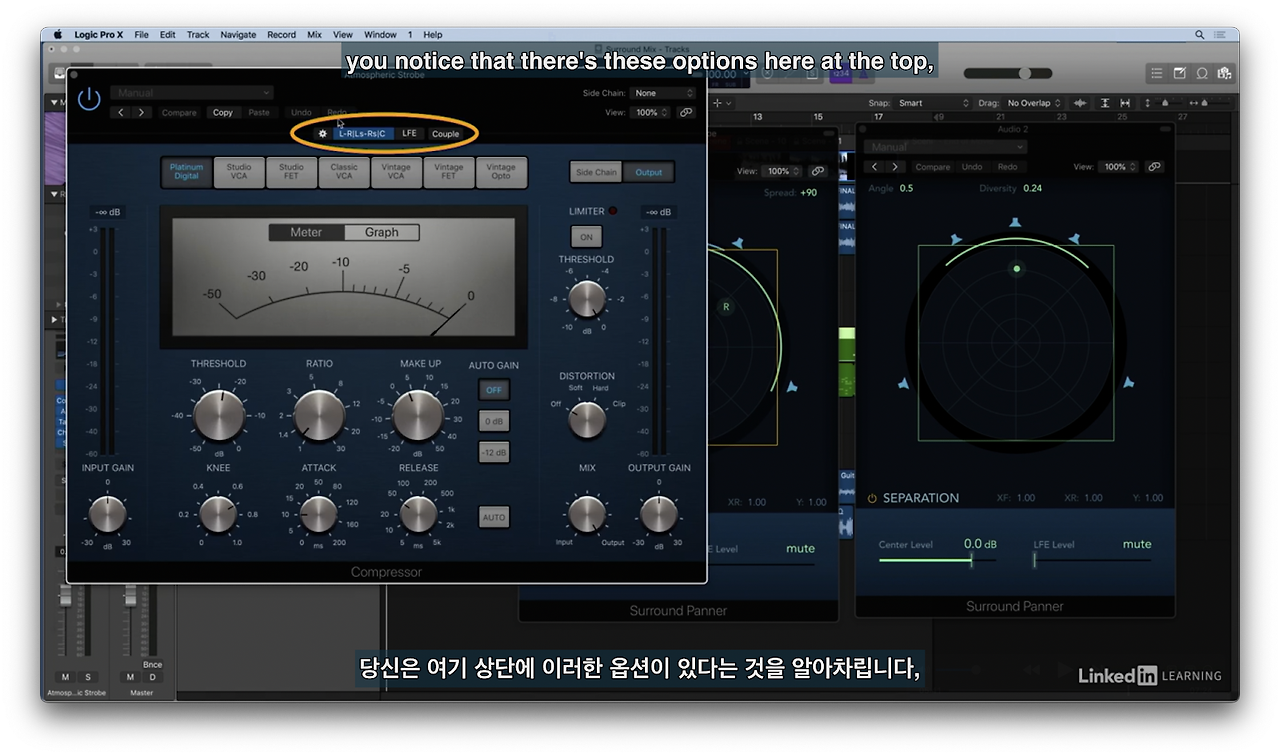This screenshot has height=756, width=1280.
Task: Open the Manual preset dropdown in Audio 2 panner
Action: pos(946,148)
